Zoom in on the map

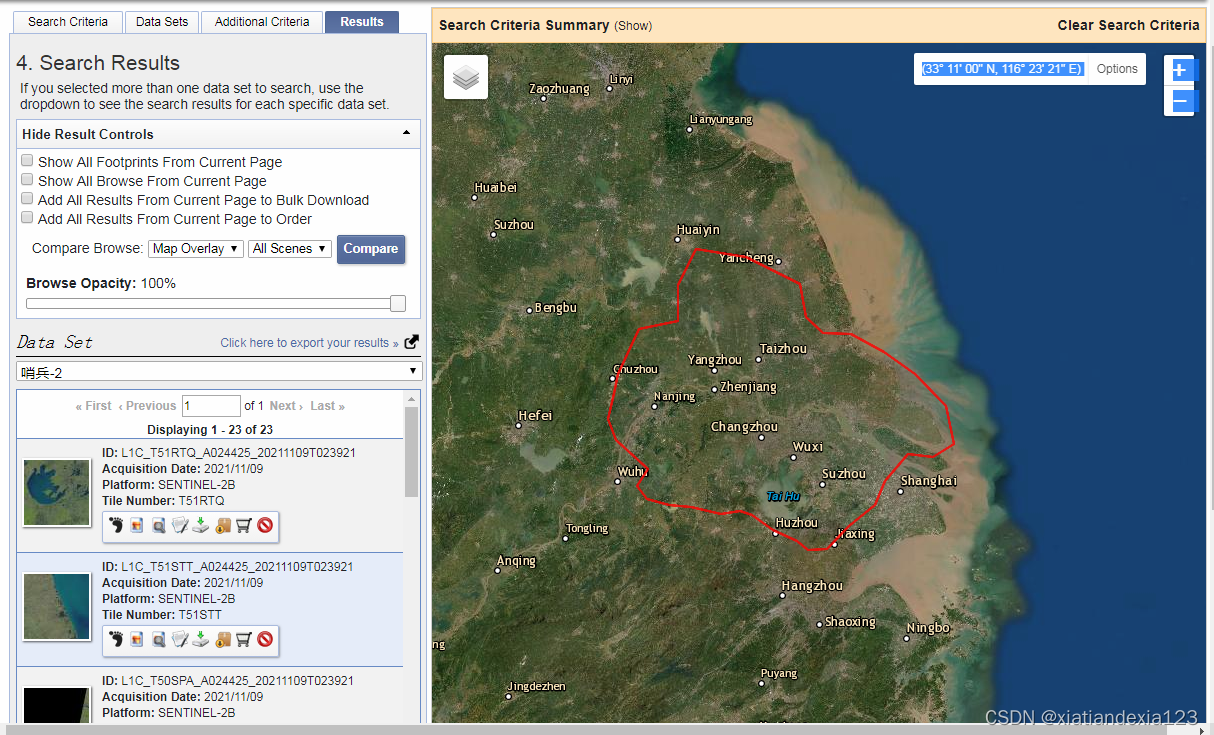pos(1180,70)
